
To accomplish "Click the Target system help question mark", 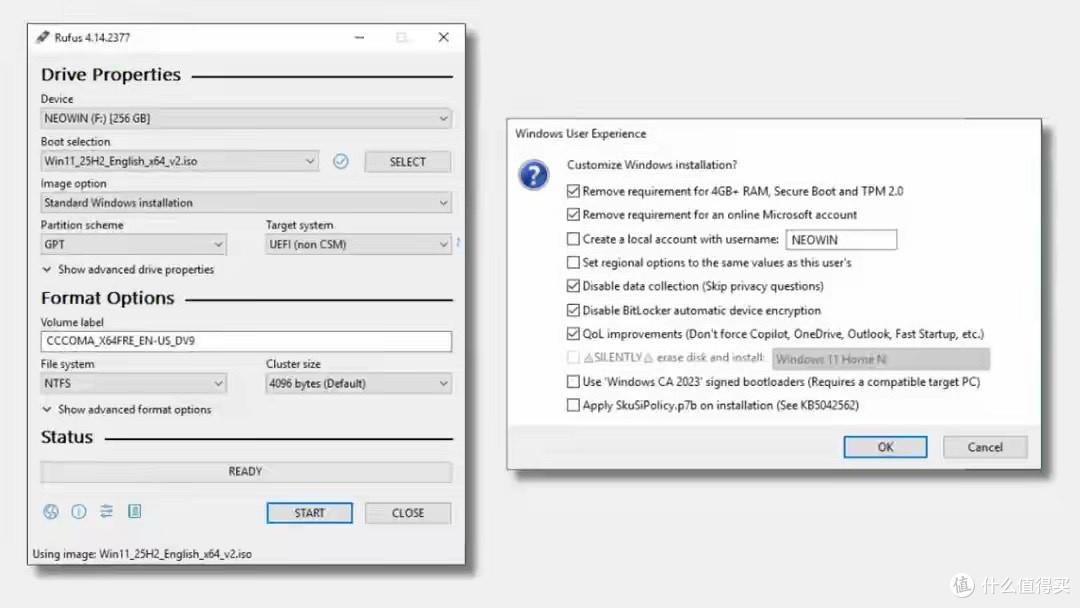I will point(458,242).
